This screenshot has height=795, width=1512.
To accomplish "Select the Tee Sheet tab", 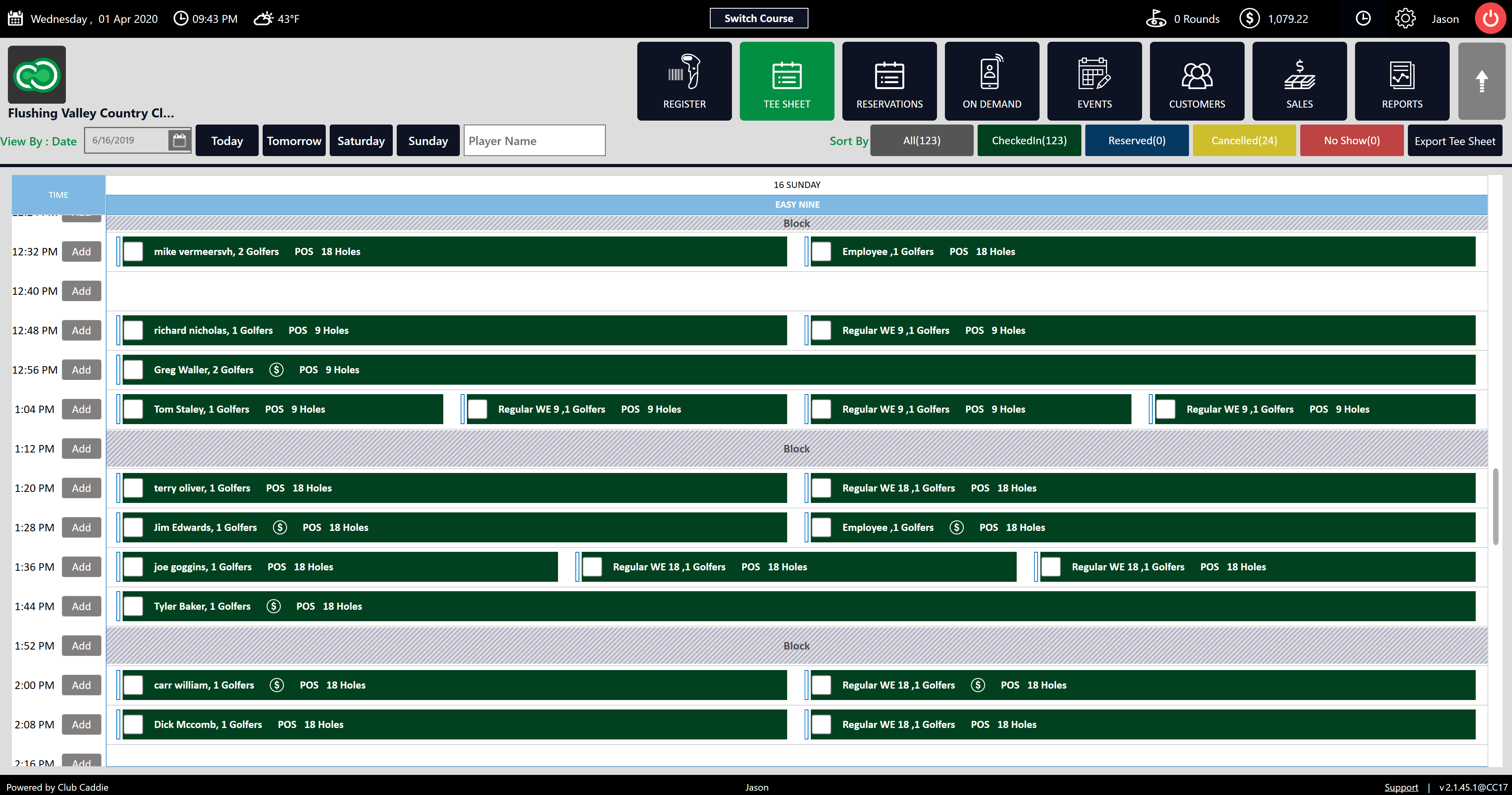I will tap(786, 81).
